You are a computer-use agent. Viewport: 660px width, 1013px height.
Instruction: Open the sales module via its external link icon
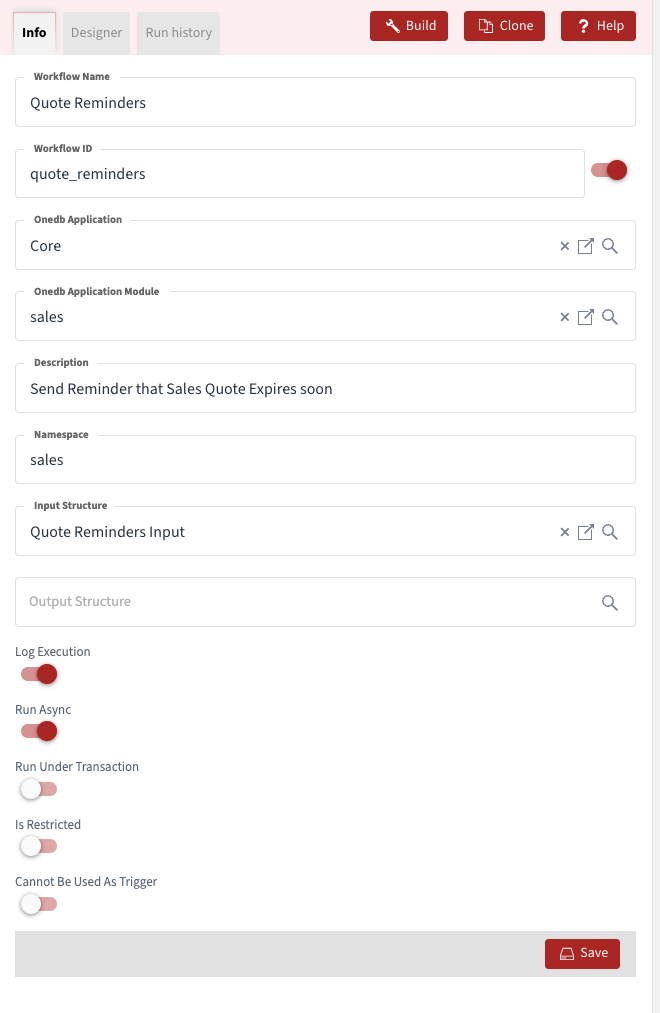click(586, 316)
